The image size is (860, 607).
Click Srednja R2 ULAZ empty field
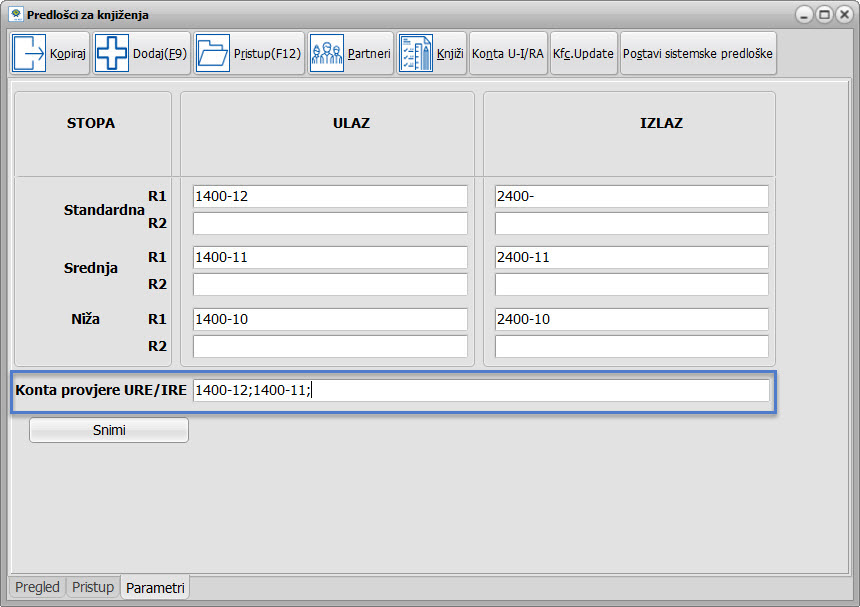tap(330, 284)
